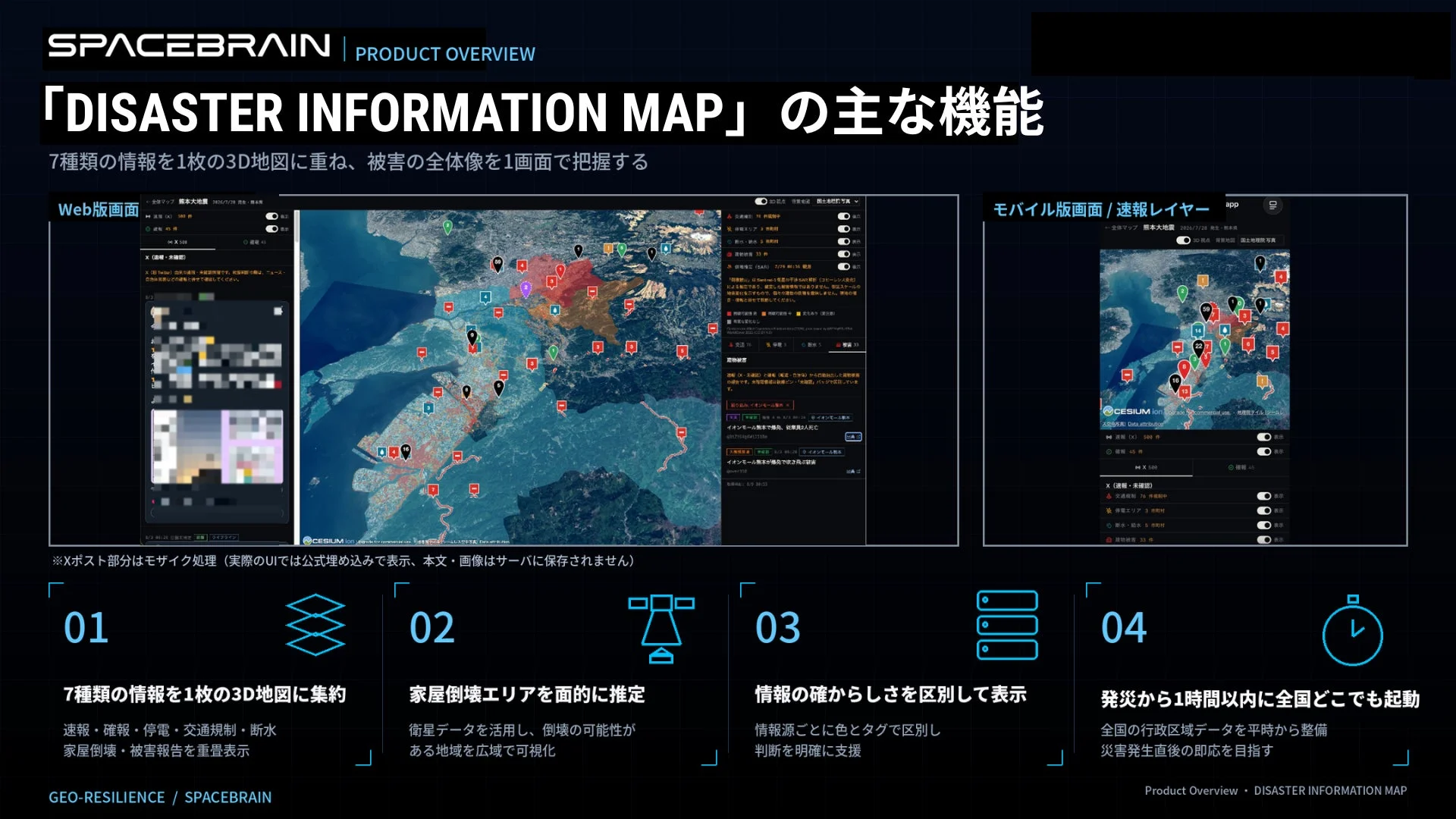Viewport: 1456px width, 819px height.
Task: Click the red marker numbered 13 on mobile map
Action: coord(1185,392)
